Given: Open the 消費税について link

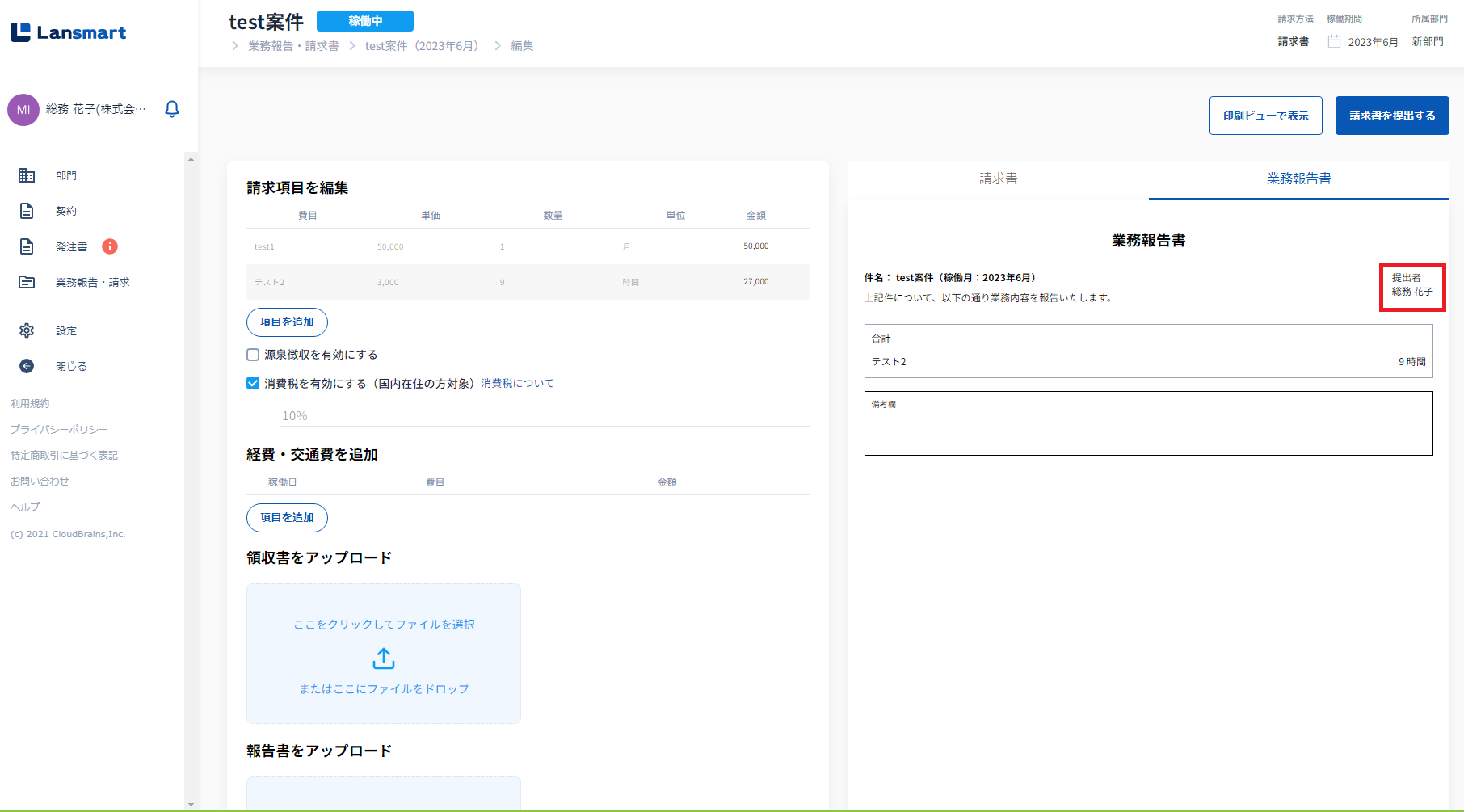Looking at the screenshot, I should coord(517,383).
